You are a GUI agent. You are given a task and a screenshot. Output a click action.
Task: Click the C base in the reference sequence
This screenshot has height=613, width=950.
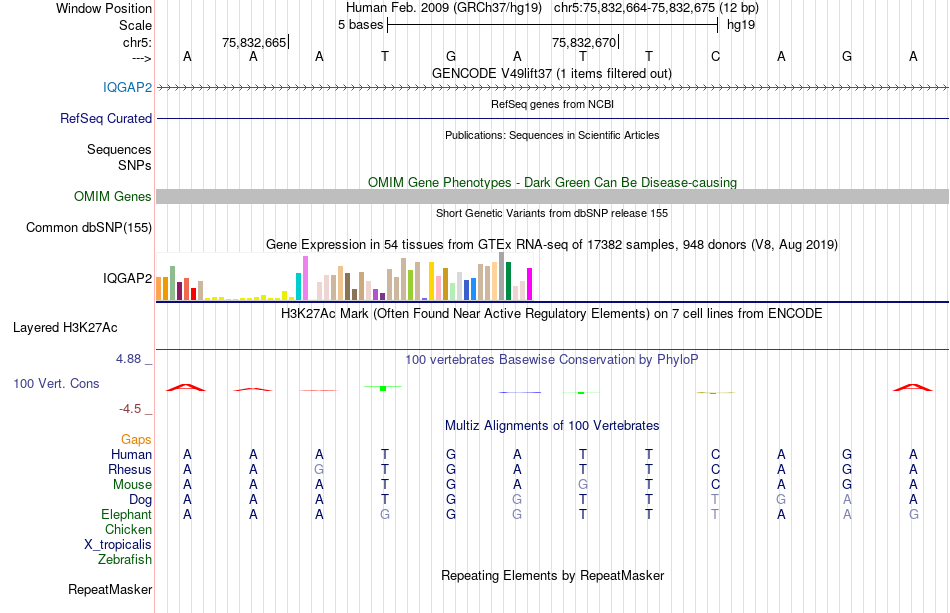click(716, 56)
